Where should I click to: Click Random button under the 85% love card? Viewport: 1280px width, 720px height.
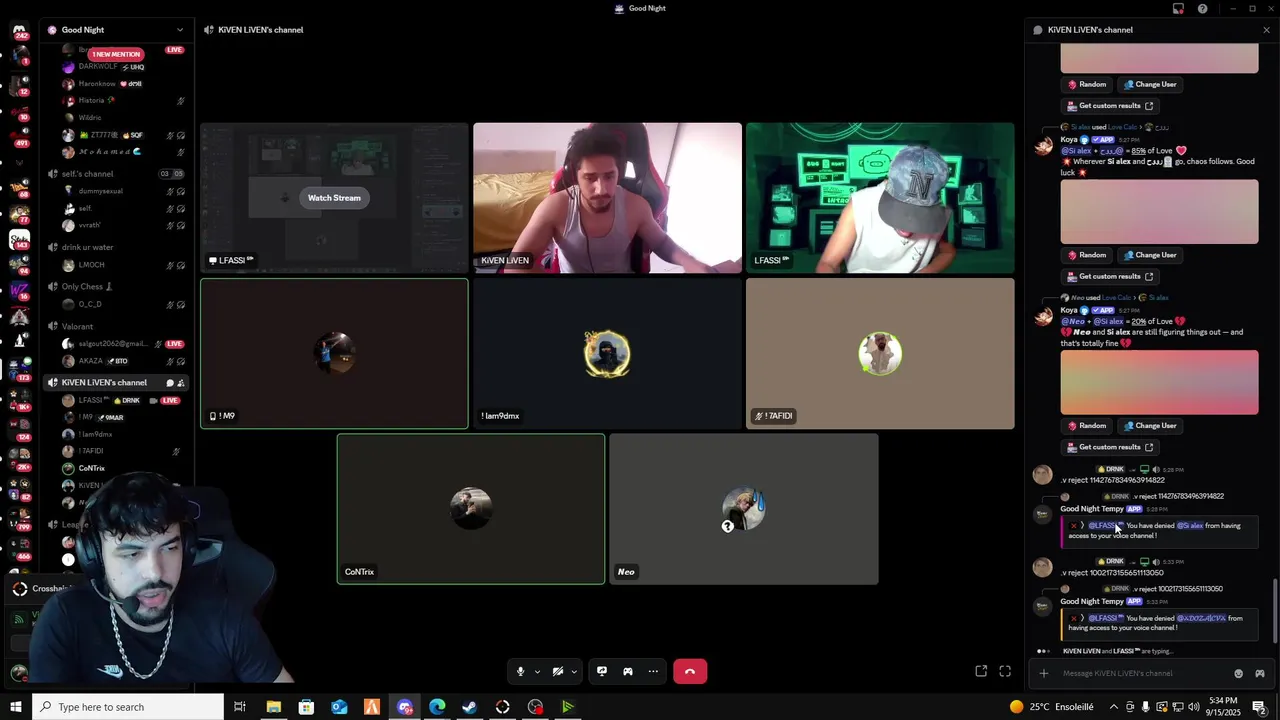pyautogui.click(x=1087, y=255)
